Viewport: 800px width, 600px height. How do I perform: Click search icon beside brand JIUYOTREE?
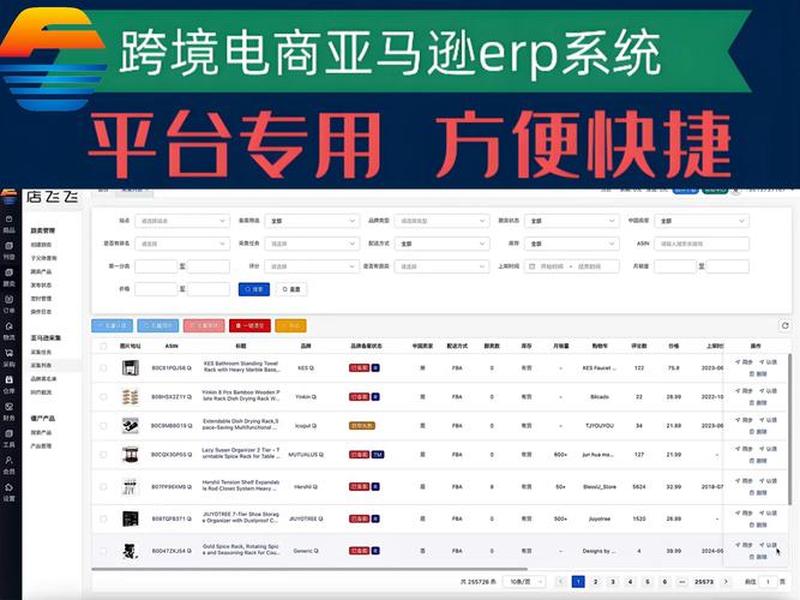click(321, 519)
